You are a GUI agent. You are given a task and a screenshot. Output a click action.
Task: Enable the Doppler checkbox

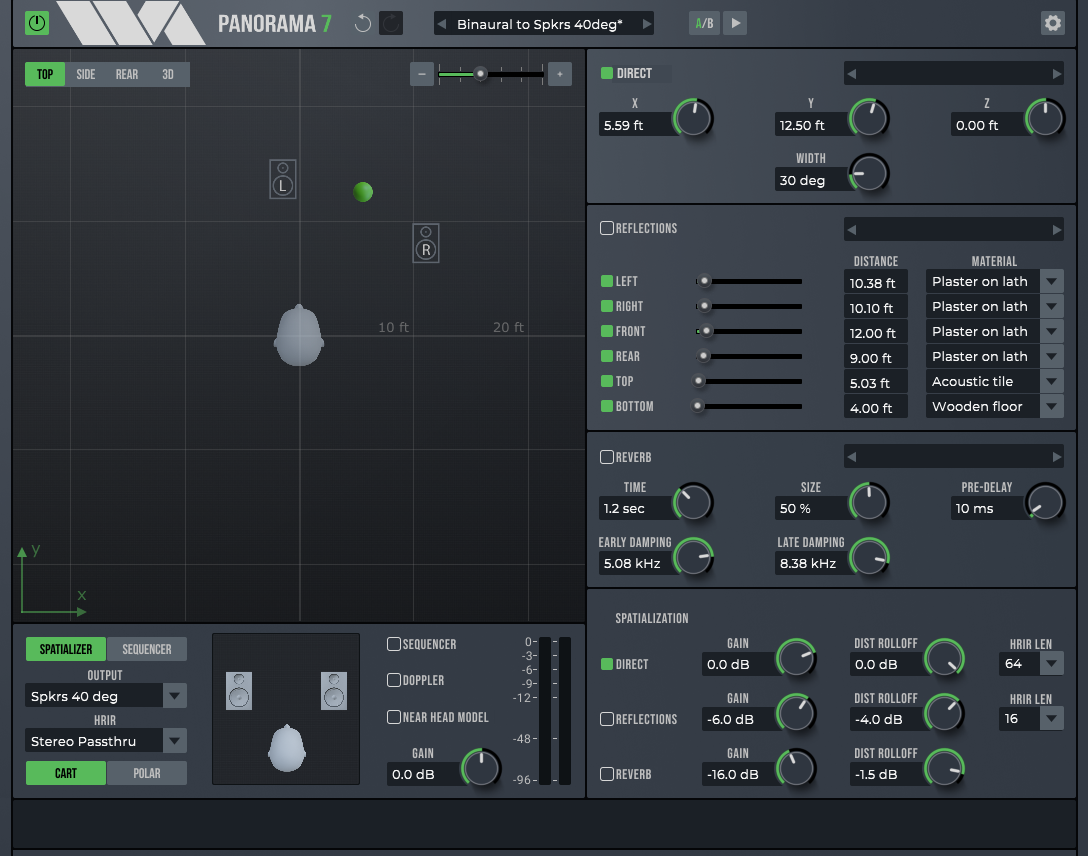393,680
